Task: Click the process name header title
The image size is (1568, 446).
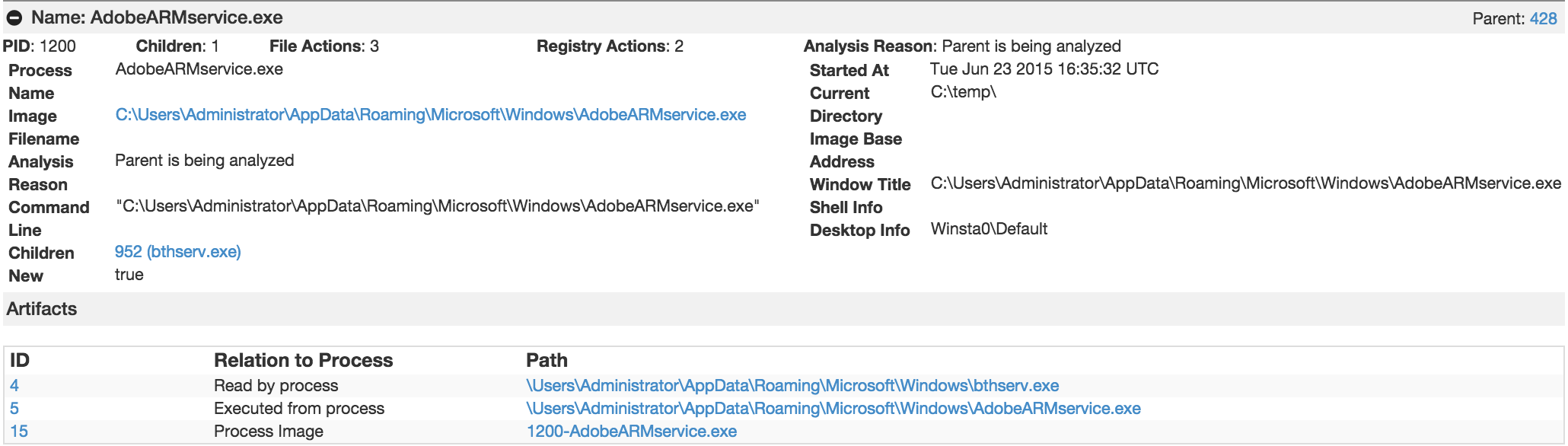Action: 157,18
